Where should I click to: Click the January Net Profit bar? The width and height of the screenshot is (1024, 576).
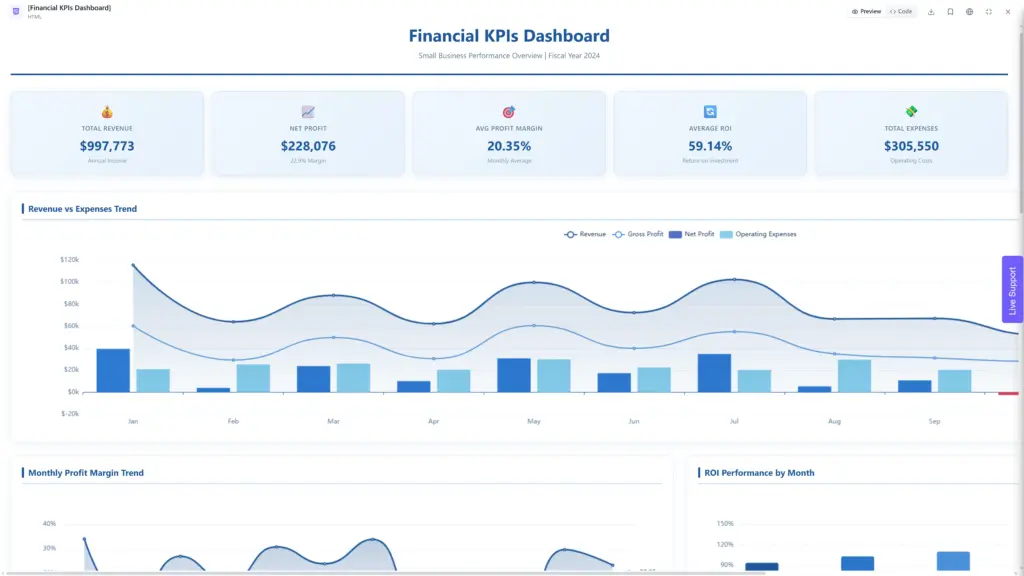point(113,370)
